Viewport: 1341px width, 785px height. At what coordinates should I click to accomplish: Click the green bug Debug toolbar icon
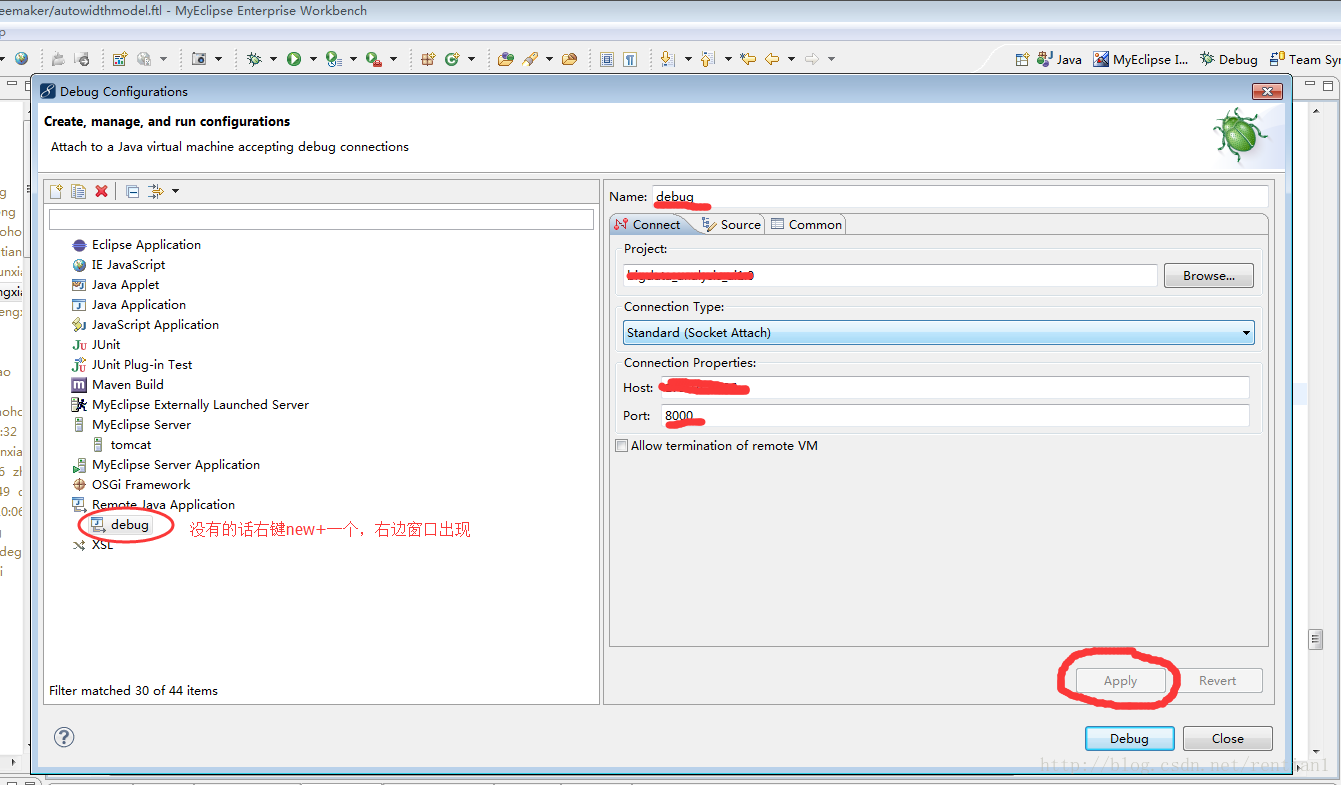(x=254, y=59)
